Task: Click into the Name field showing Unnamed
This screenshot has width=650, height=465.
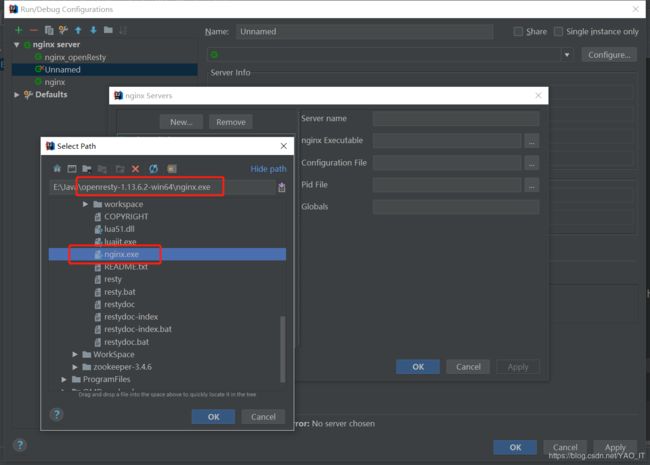Action: pyautogui.click(x=364, y=31)
